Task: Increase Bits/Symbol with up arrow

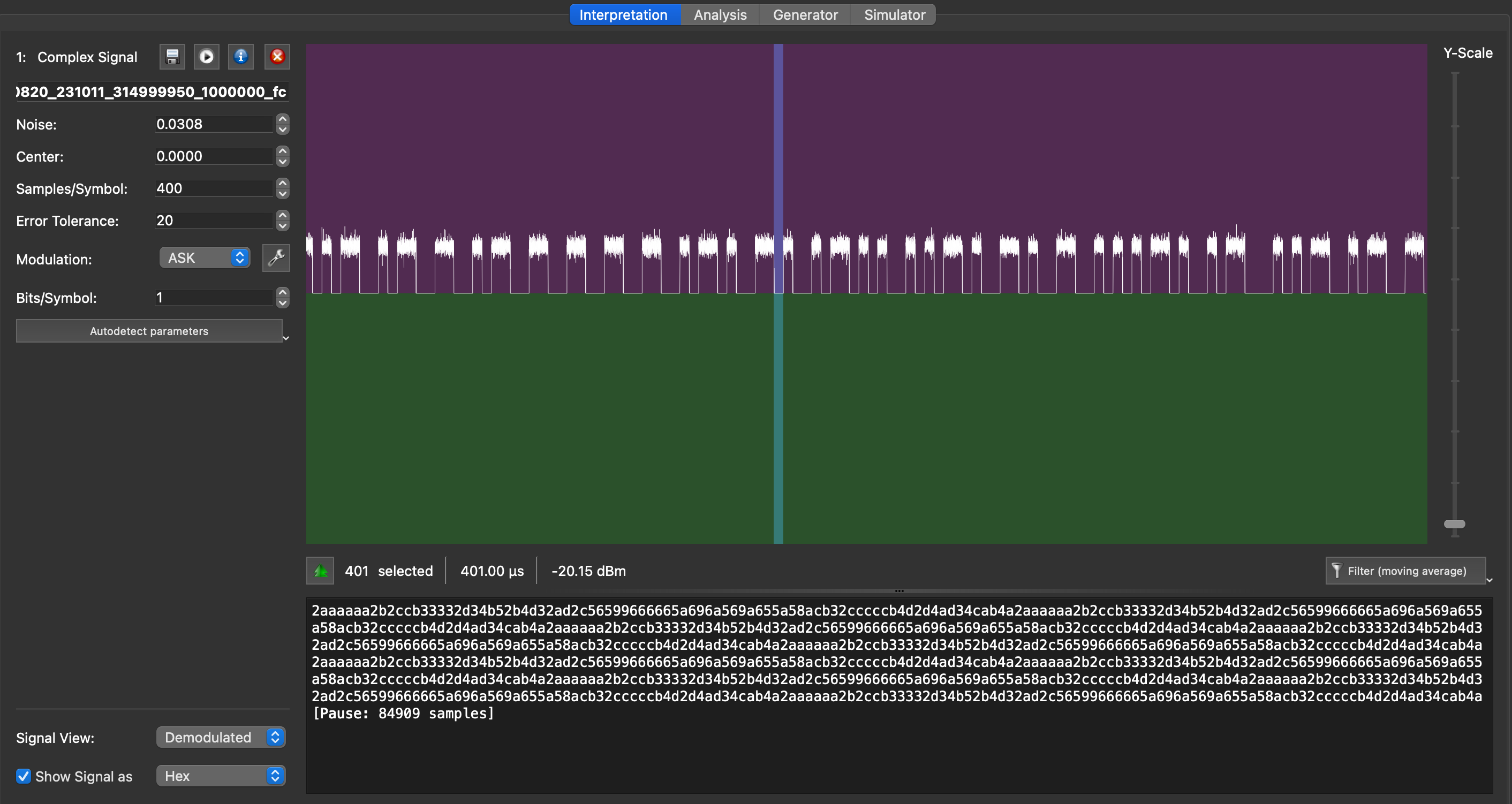Action: point(283,293)
